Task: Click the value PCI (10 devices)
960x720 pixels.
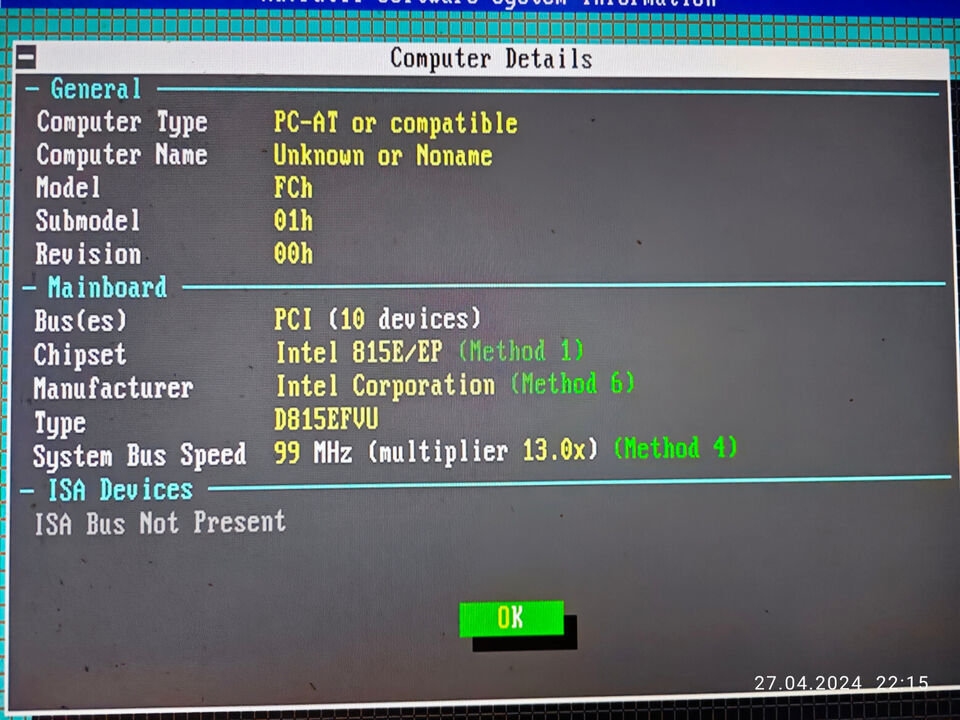Action: [377, 319]
